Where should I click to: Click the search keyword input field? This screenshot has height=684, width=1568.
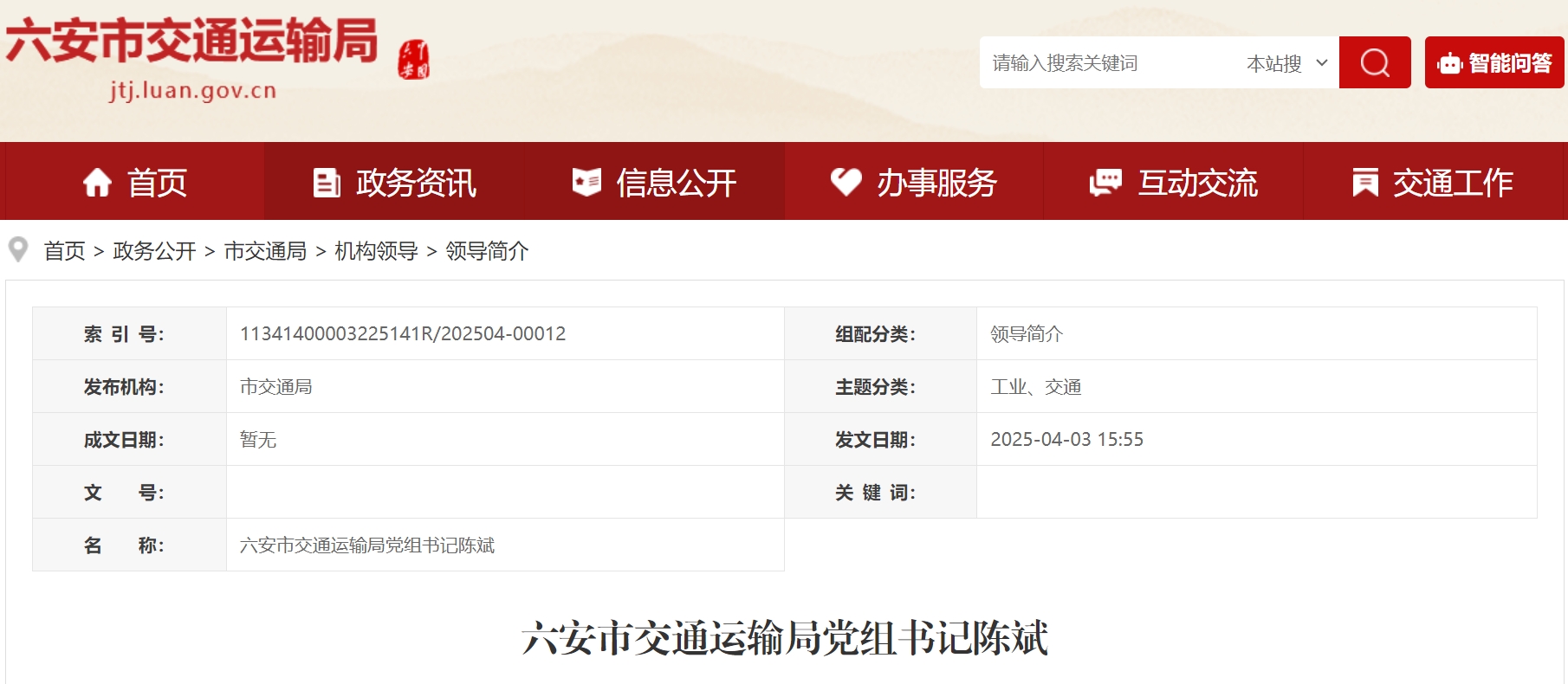[1109, 63]
